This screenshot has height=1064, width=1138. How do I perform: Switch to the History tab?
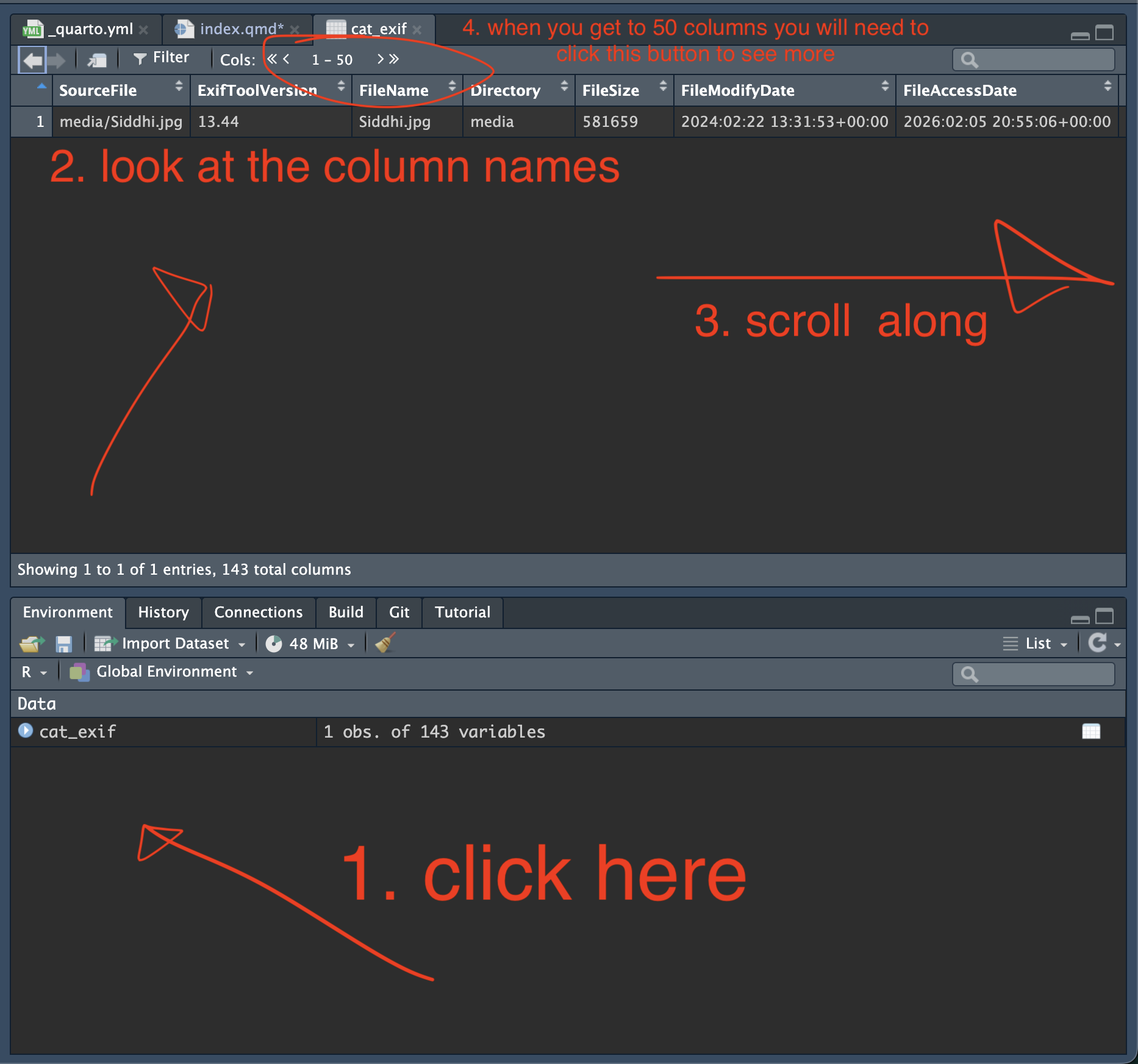(163, 612)
